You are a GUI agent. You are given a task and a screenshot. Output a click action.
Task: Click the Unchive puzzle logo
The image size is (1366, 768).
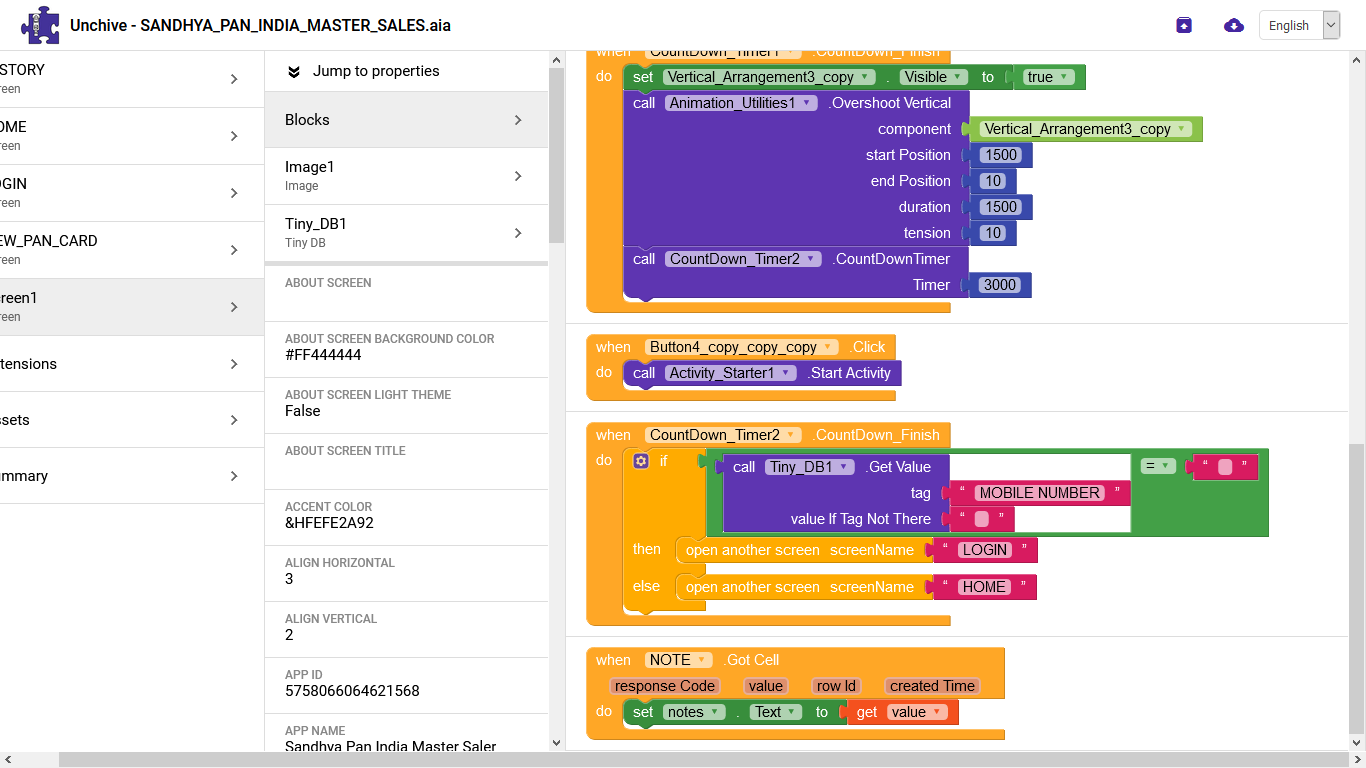(x=40, y=25)
